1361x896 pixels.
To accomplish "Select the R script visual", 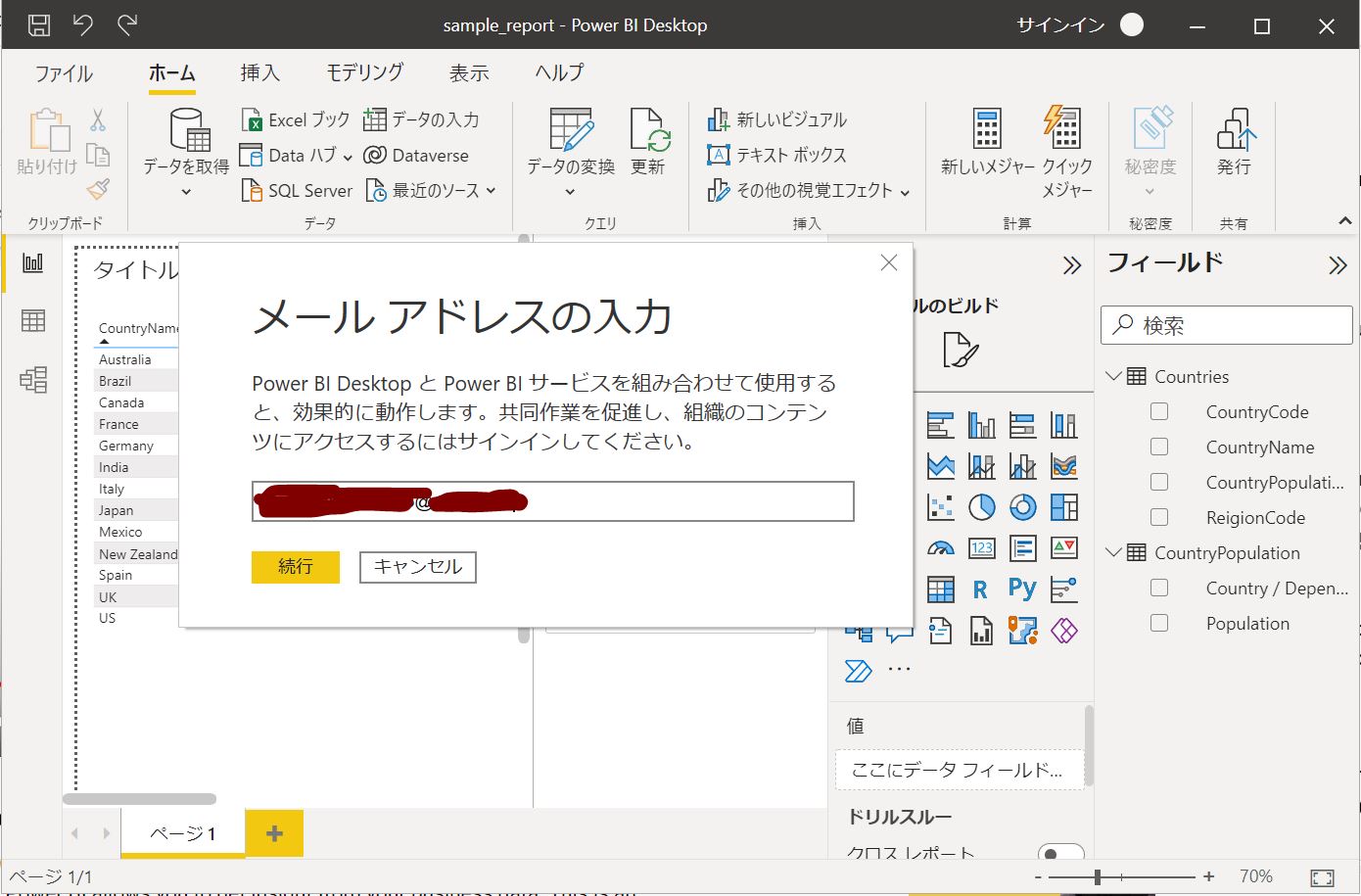I will 980,589.
